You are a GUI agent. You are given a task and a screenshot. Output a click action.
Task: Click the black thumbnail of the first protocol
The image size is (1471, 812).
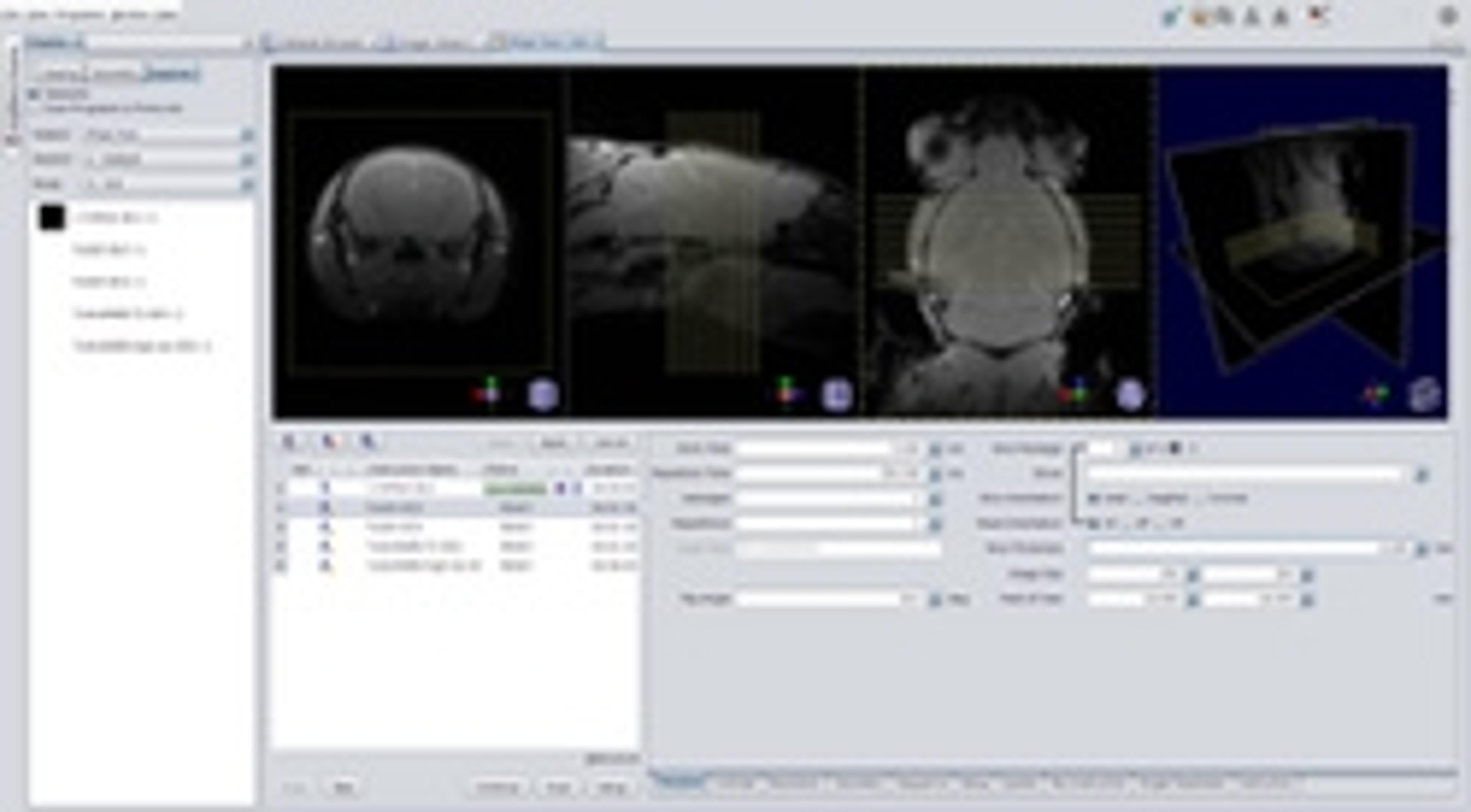[52, 218]
